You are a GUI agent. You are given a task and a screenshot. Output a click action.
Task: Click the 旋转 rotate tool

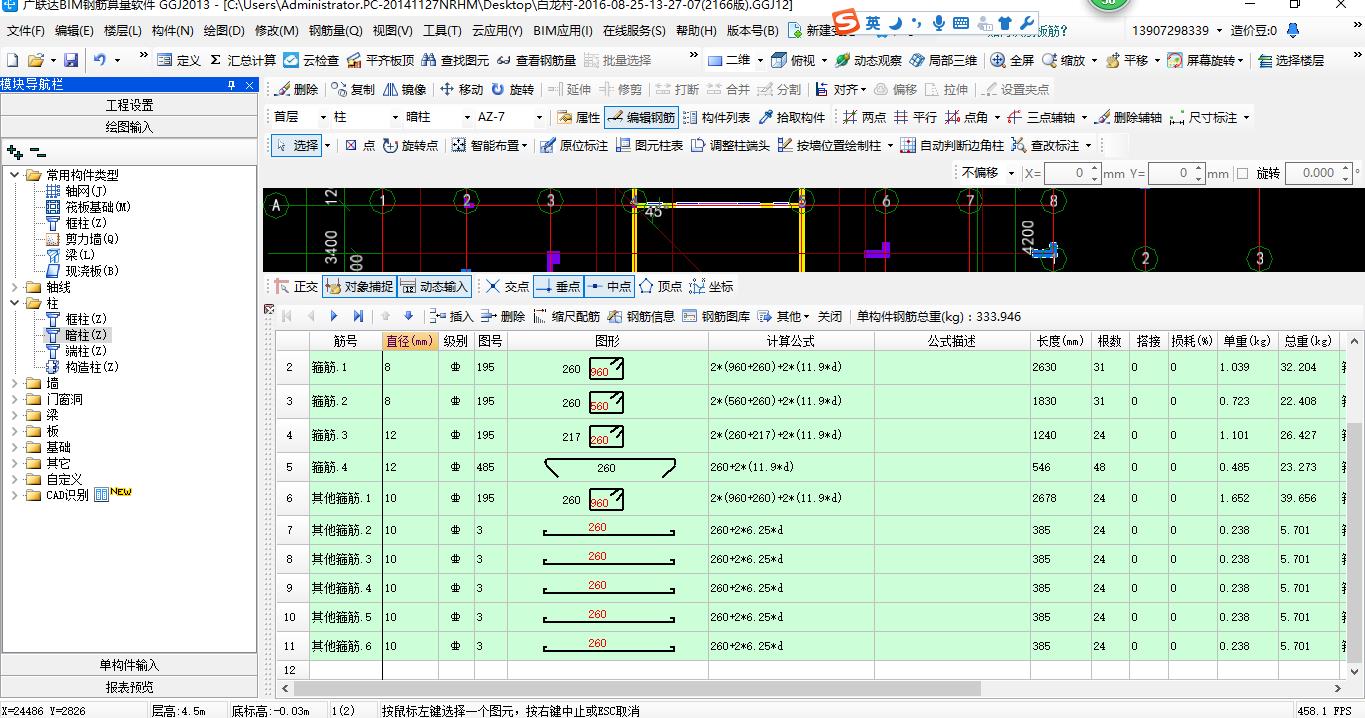pyautogui.click(x=513, y=89)
